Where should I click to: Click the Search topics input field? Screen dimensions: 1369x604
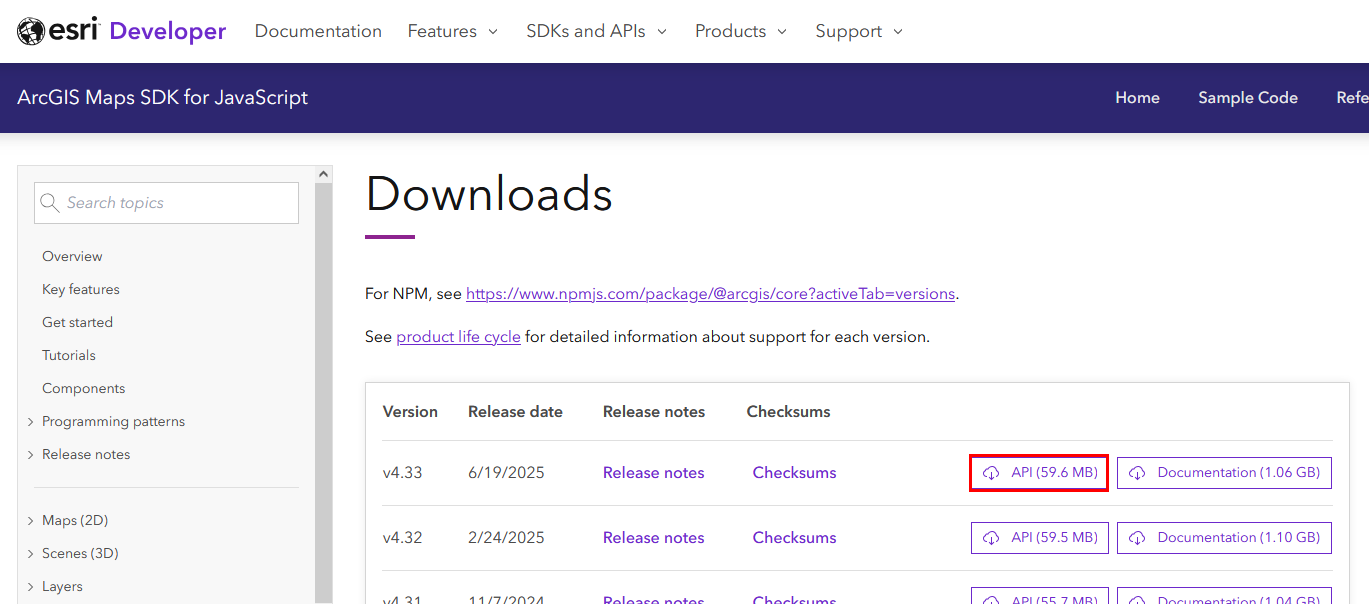tap(166, 203)
